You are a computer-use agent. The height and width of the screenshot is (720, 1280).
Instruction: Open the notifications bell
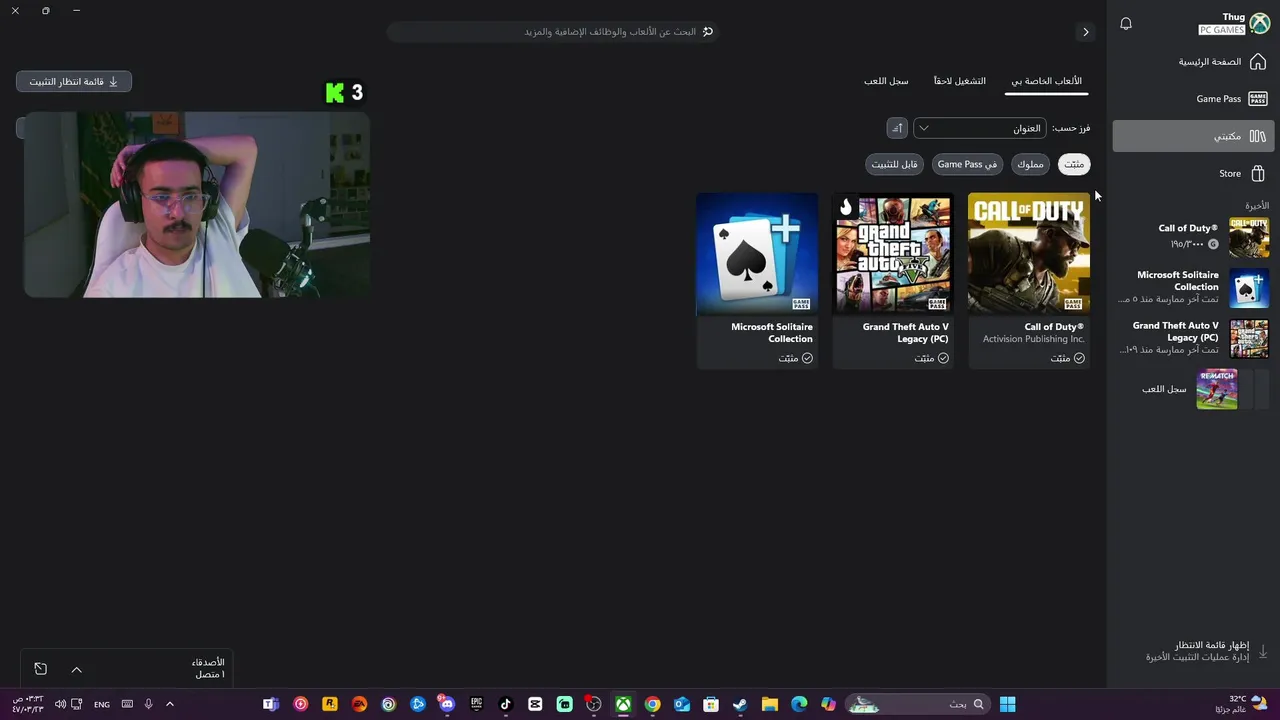(1126, 23)
